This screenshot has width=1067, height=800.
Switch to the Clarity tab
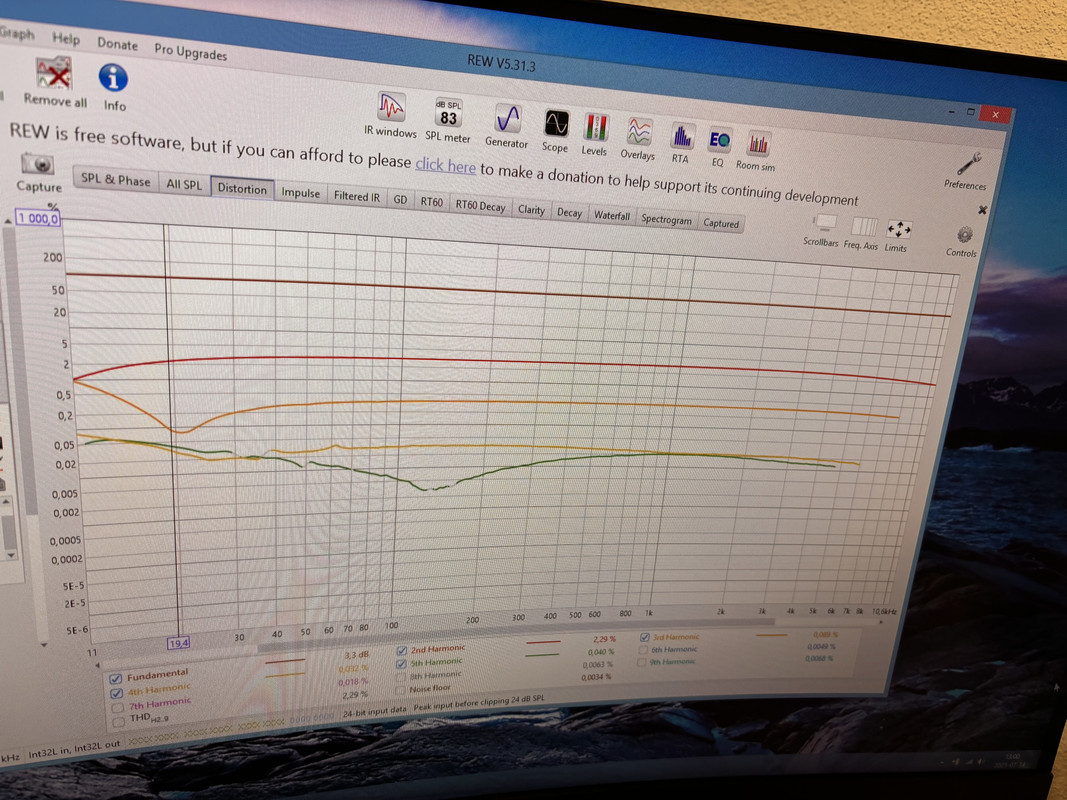pos(531,210)
